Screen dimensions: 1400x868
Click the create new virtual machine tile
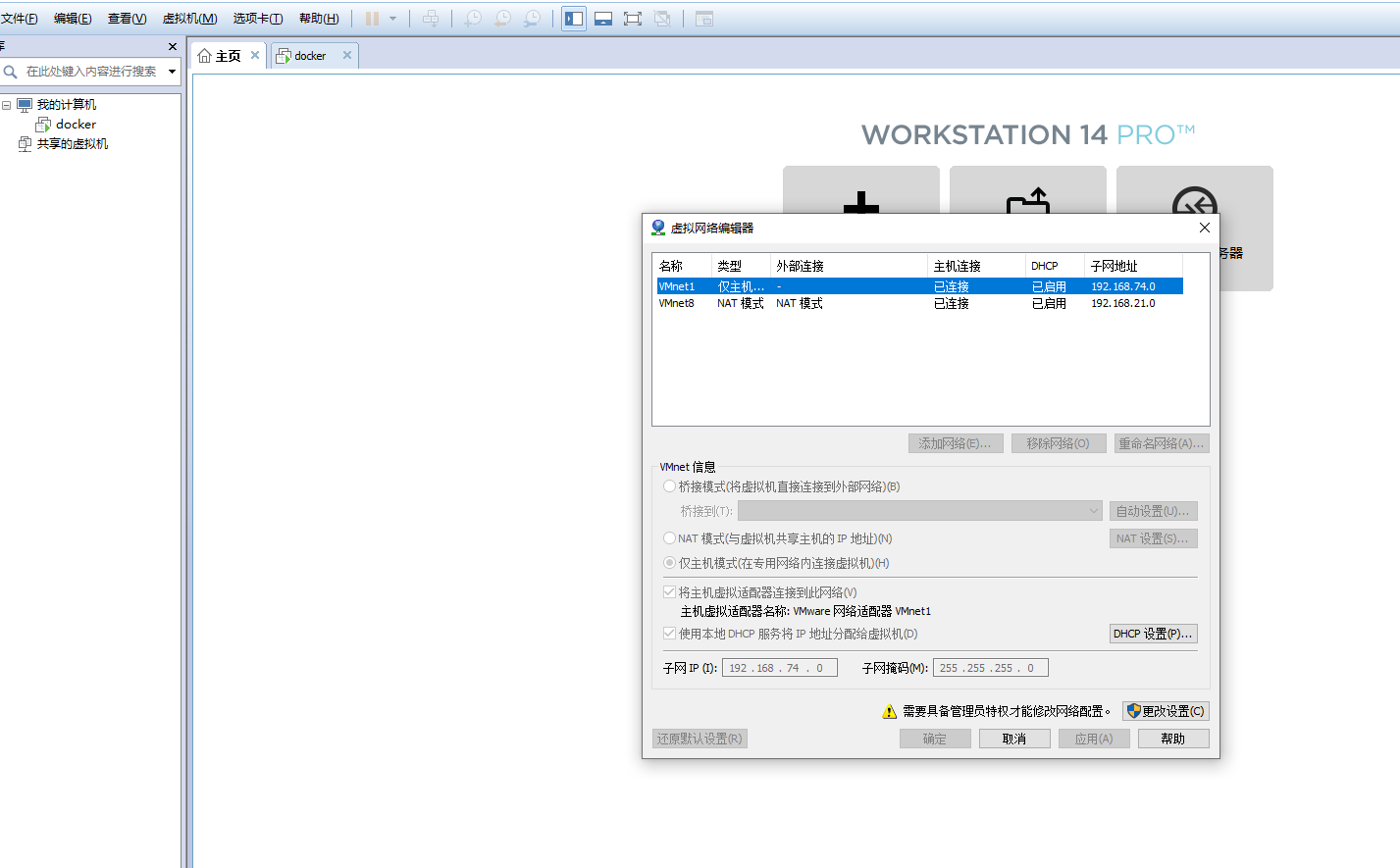[x=860, y=189]
